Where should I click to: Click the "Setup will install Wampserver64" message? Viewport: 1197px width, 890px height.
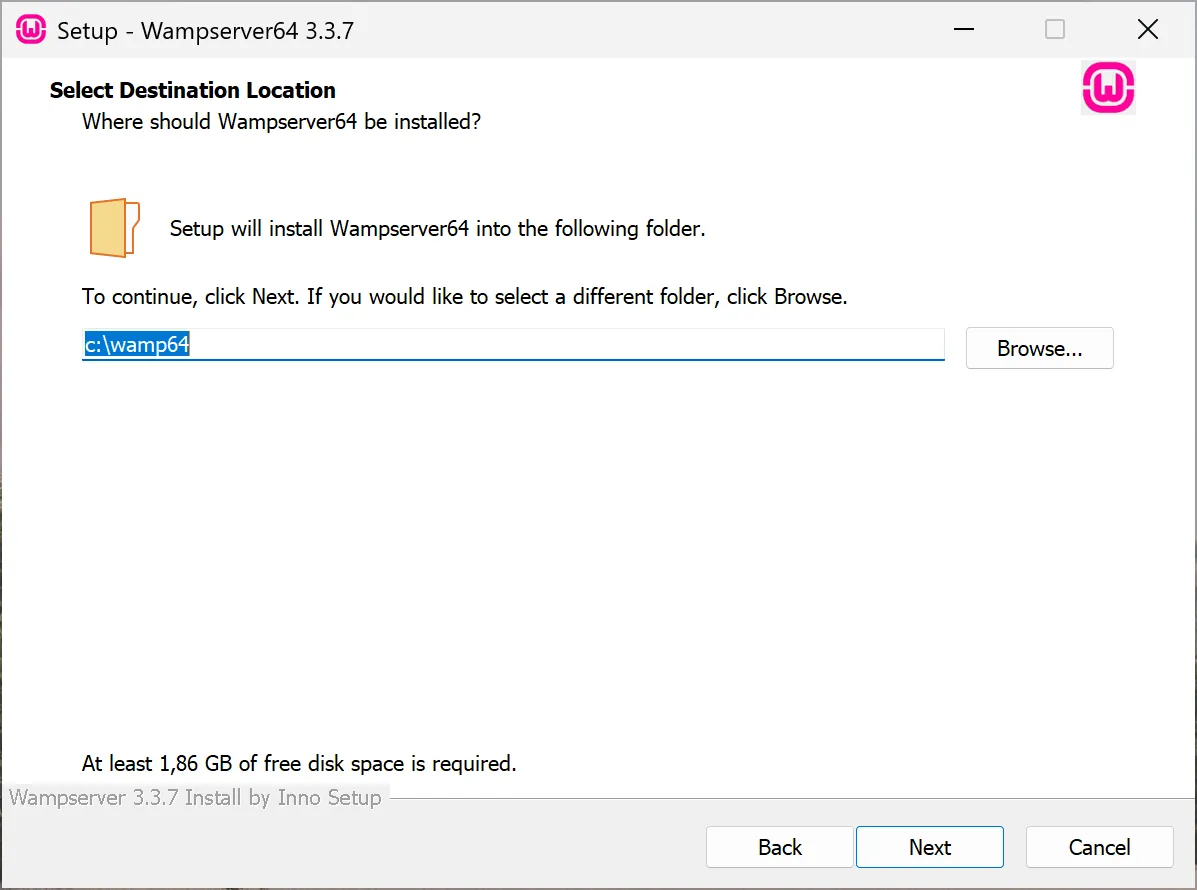tap(437, 229)
